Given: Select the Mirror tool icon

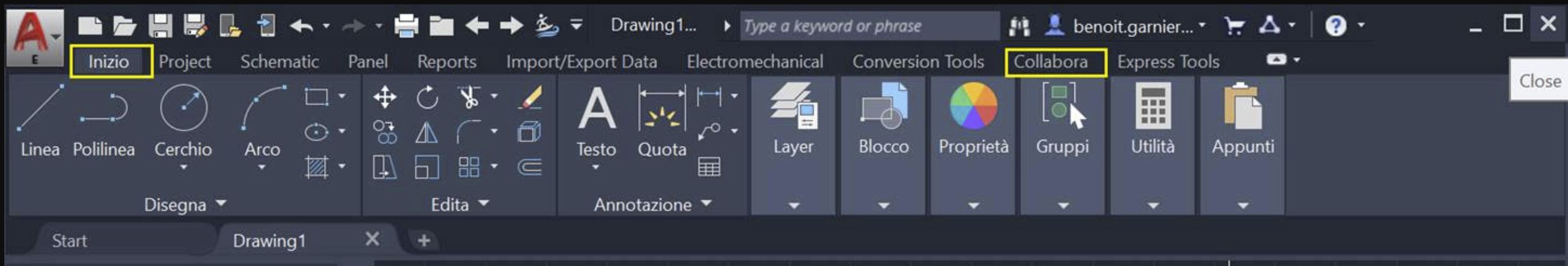Looking at the screenshot, I should pos(426,132).
